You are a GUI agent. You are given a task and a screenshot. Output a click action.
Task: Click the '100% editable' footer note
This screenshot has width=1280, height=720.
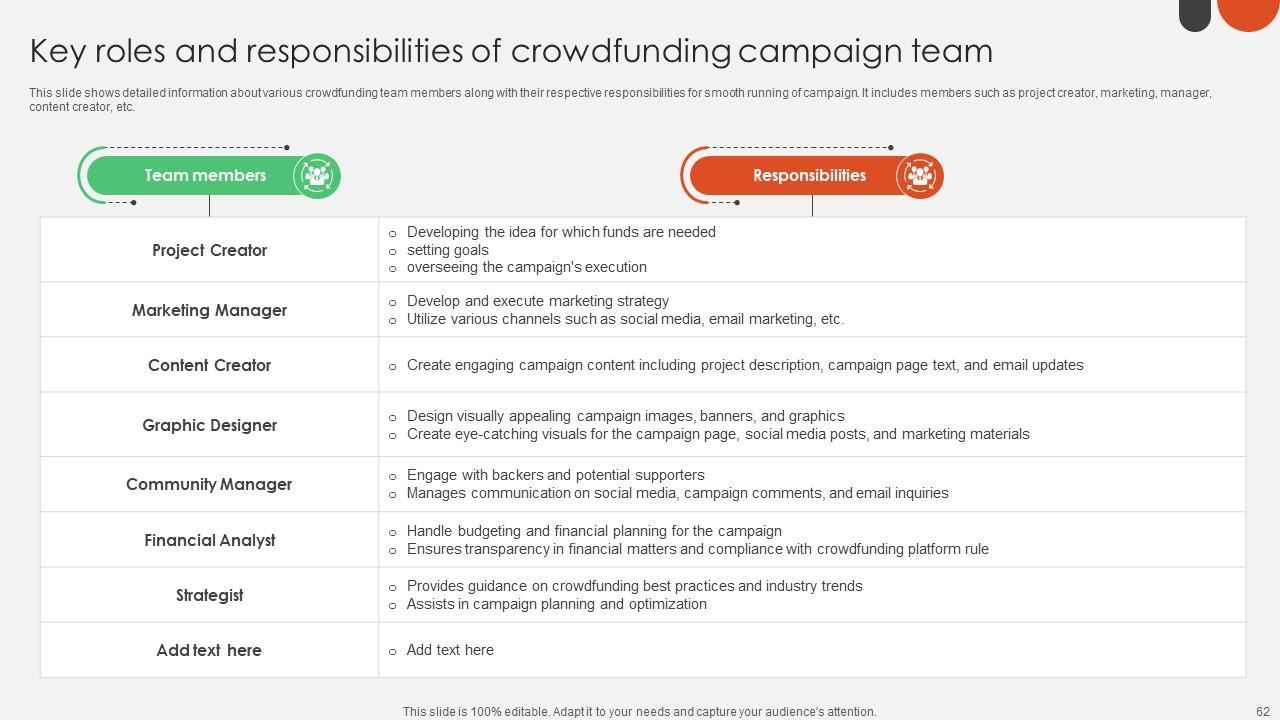pos(639,712)
